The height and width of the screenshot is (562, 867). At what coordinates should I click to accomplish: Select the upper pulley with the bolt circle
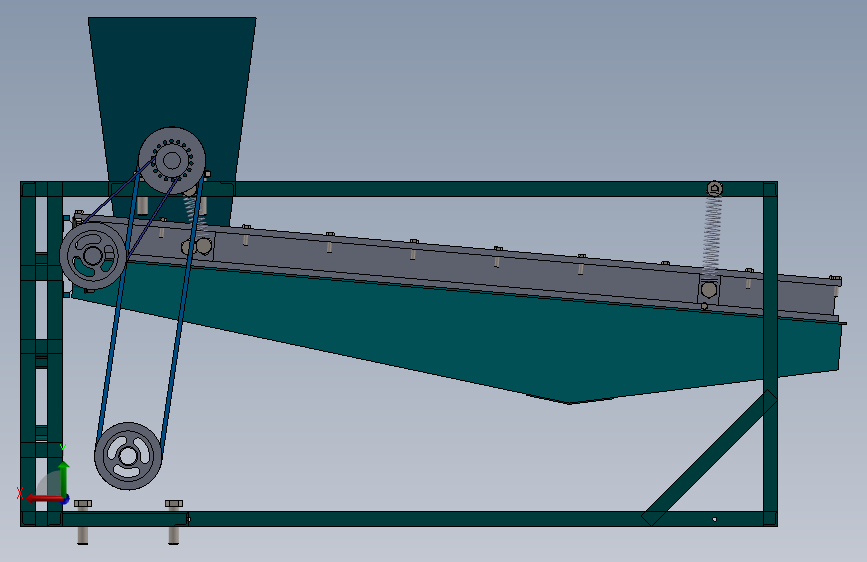(x=172, y=160)
